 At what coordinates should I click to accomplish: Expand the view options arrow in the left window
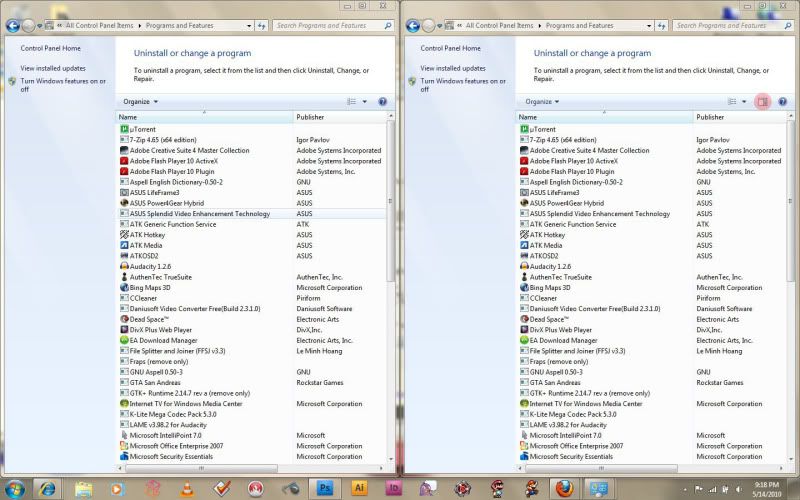pyautogui.click(x=364, y=102)
